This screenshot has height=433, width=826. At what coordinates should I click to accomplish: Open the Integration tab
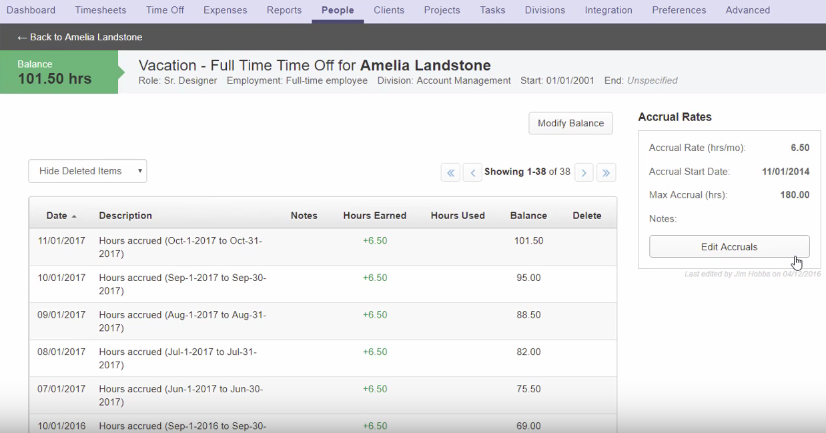609,10
